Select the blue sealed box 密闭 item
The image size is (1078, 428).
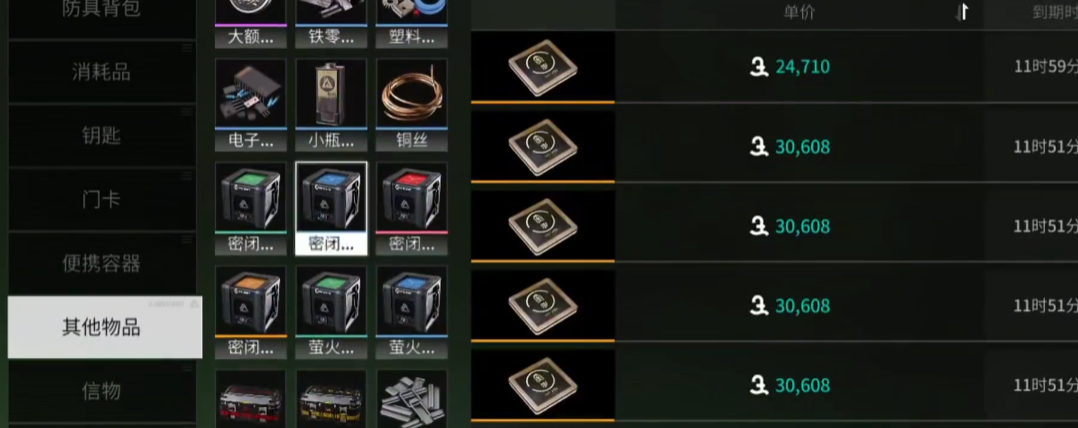click(x=331, y=209)
